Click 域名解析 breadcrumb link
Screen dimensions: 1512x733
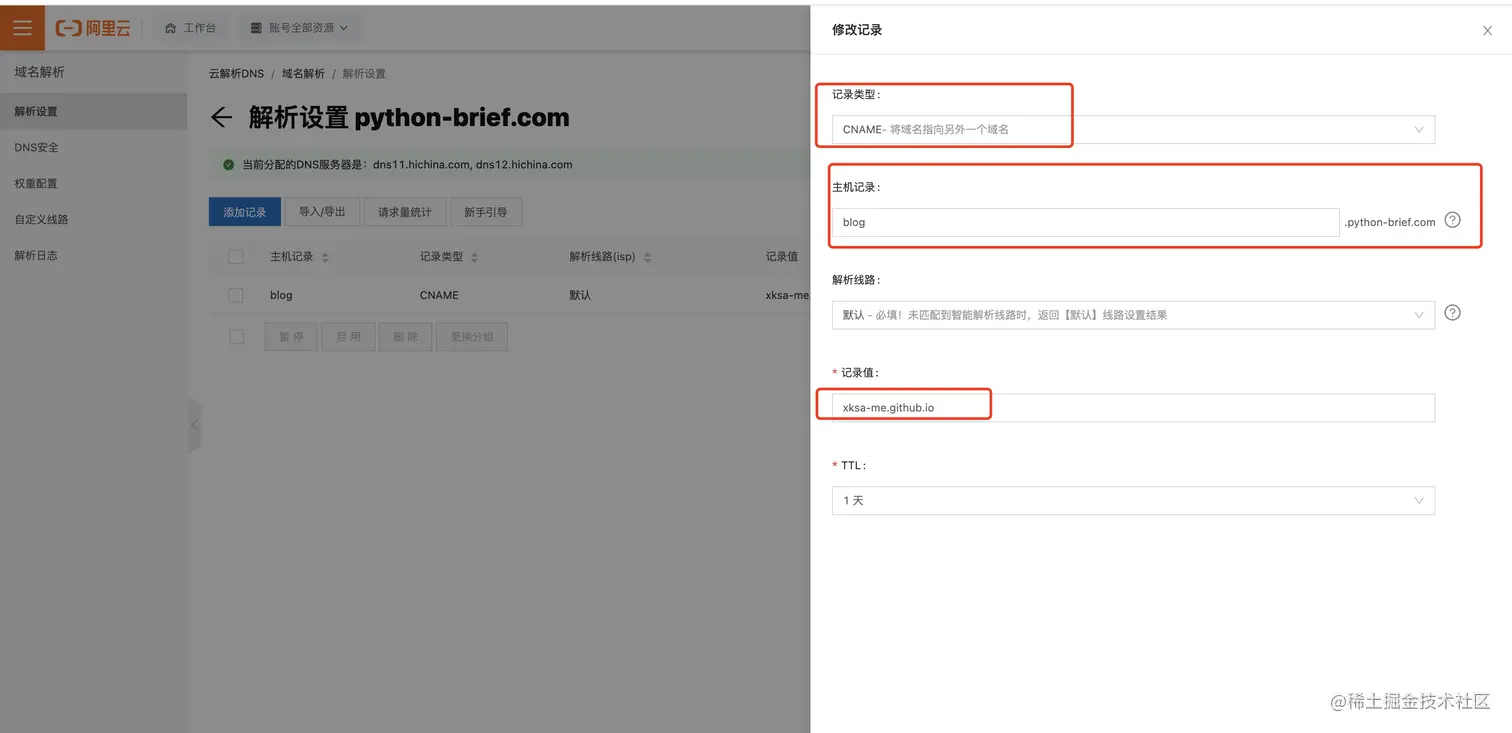click(x=303, y=74)
